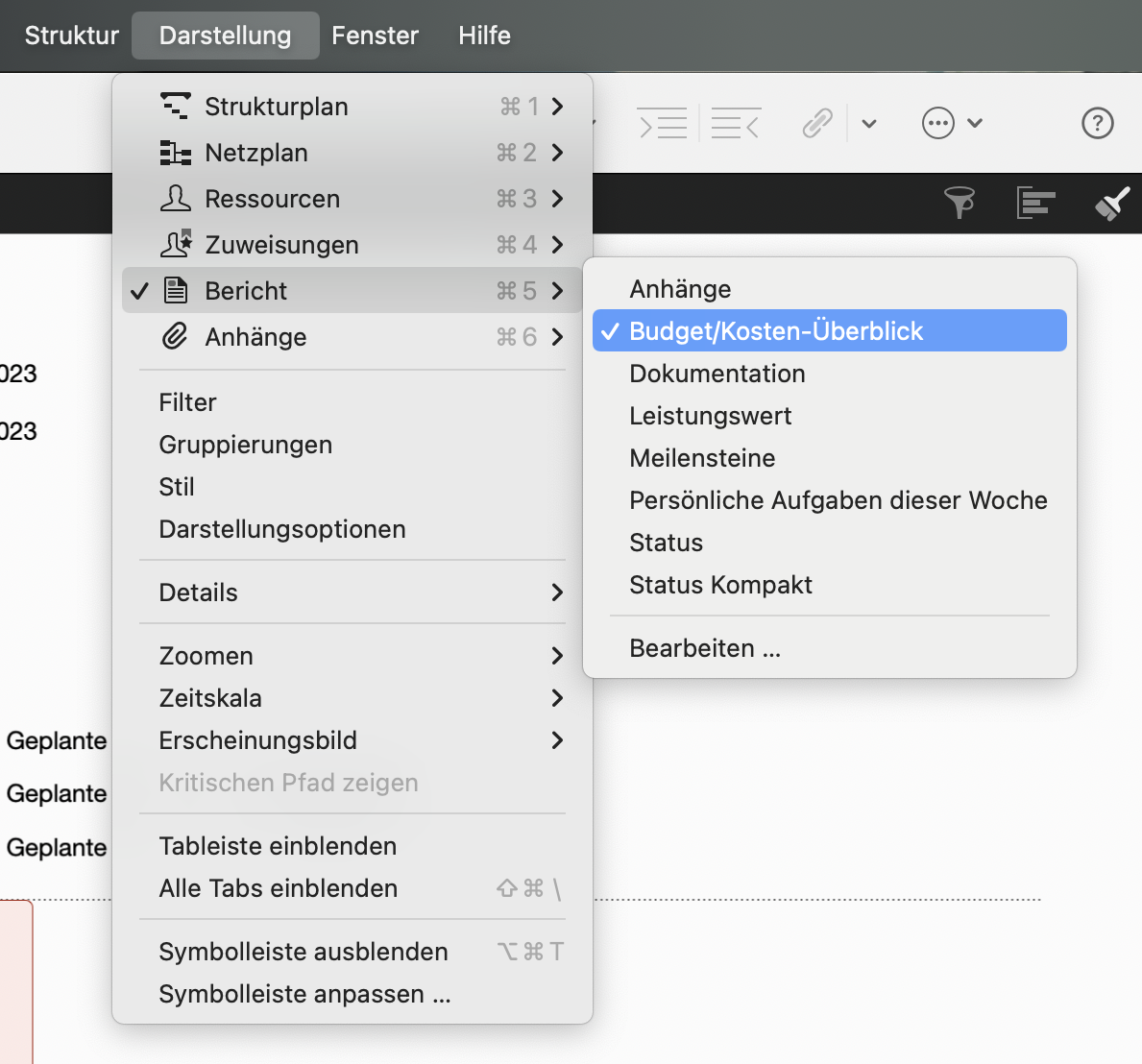Click the filter funnel icon

(959, 203)
